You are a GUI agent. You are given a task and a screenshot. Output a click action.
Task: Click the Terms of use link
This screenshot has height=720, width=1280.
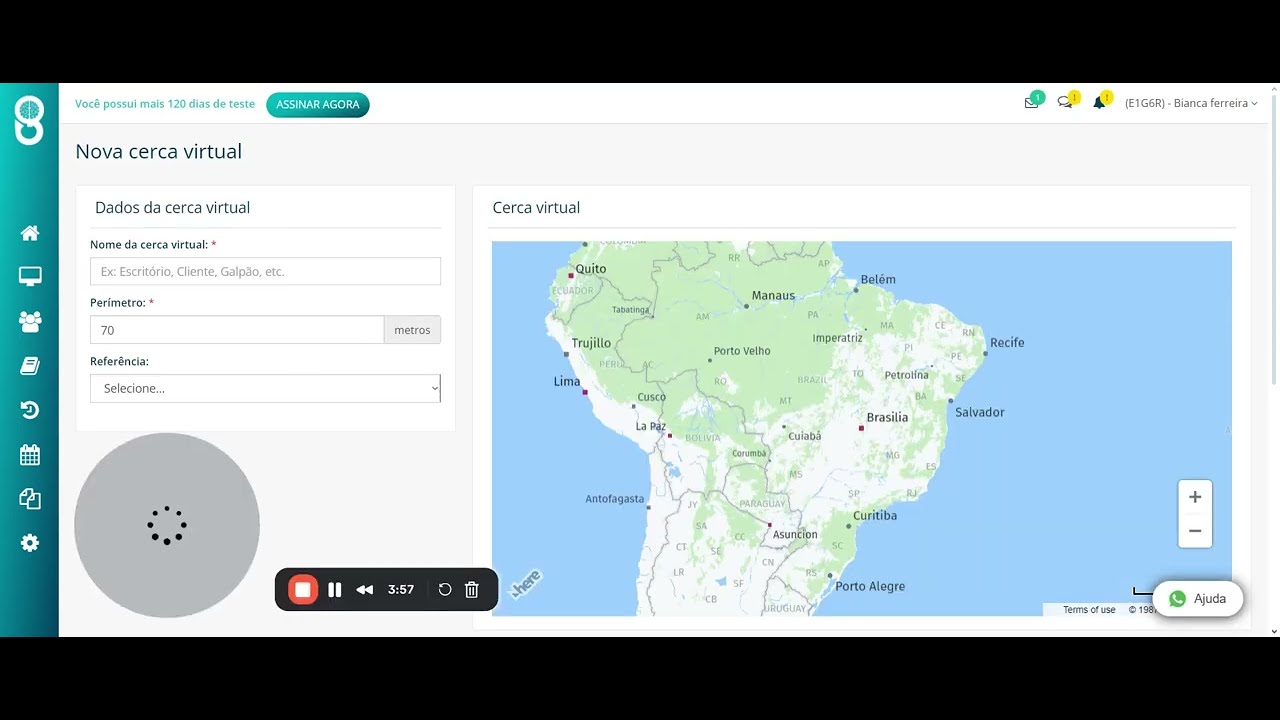pyautogui.click(x=1089, y=610)
